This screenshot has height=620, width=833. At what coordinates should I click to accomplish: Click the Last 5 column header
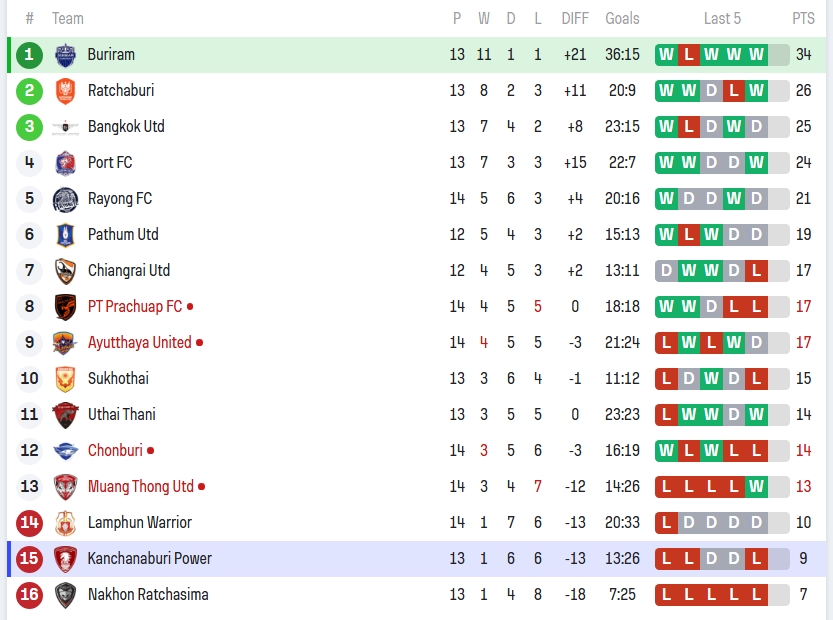coord(722,18)
